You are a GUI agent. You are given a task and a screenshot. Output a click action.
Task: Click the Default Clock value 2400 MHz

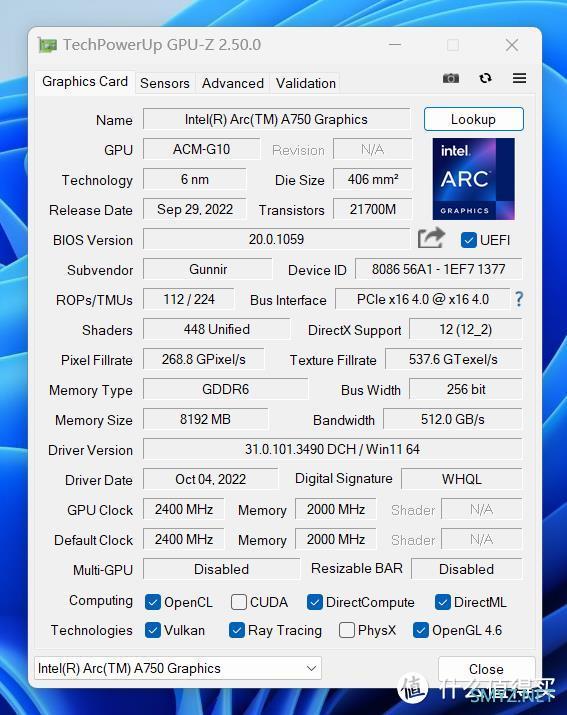[x=184, y=539]
